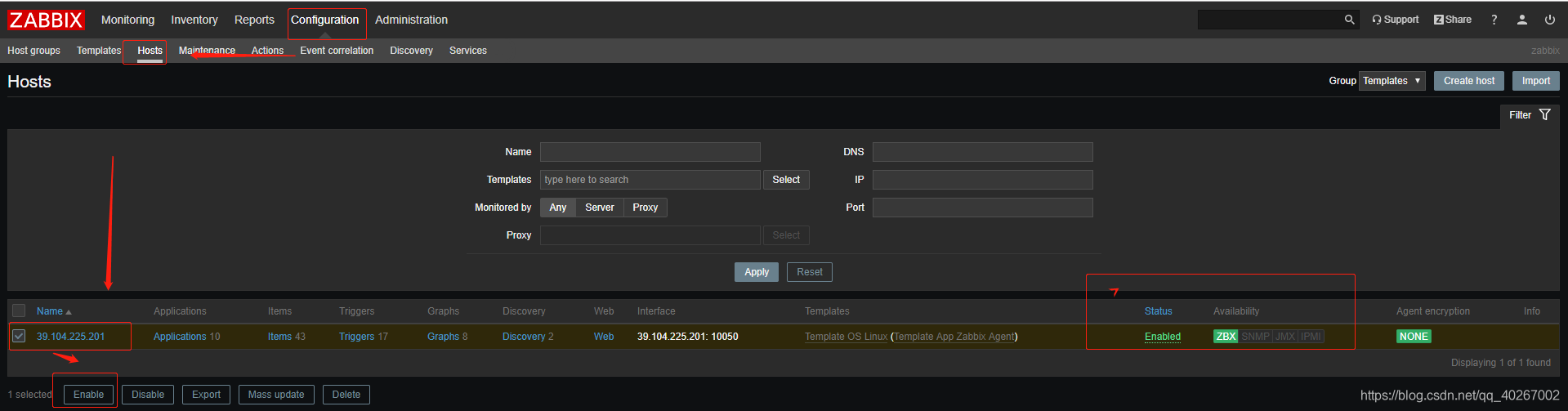Click the Mass update button

click(276, 395)
